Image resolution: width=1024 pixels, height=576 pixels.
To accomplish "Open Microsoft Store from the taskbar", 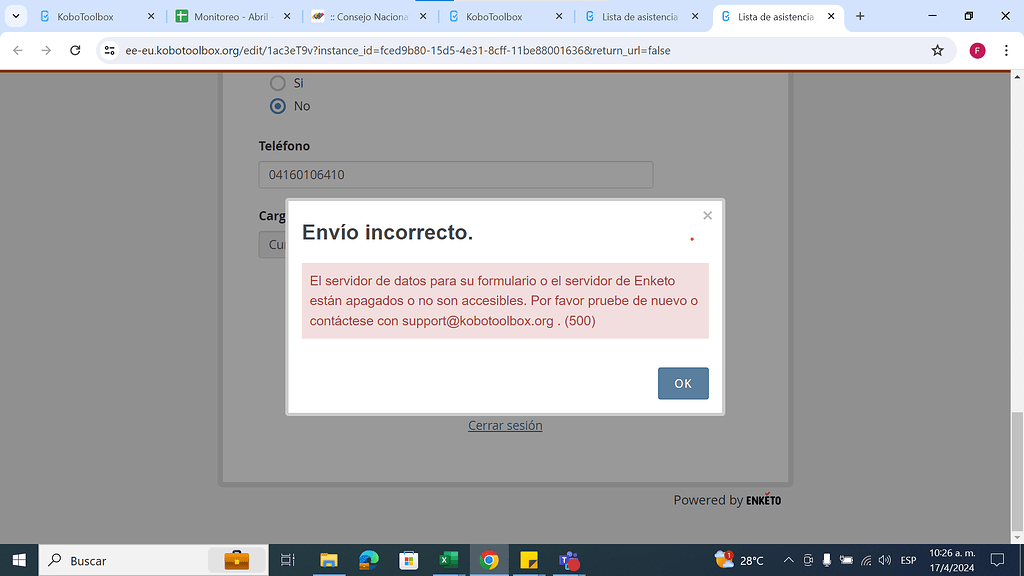I will pyautogui.click(x=409, y=560).
